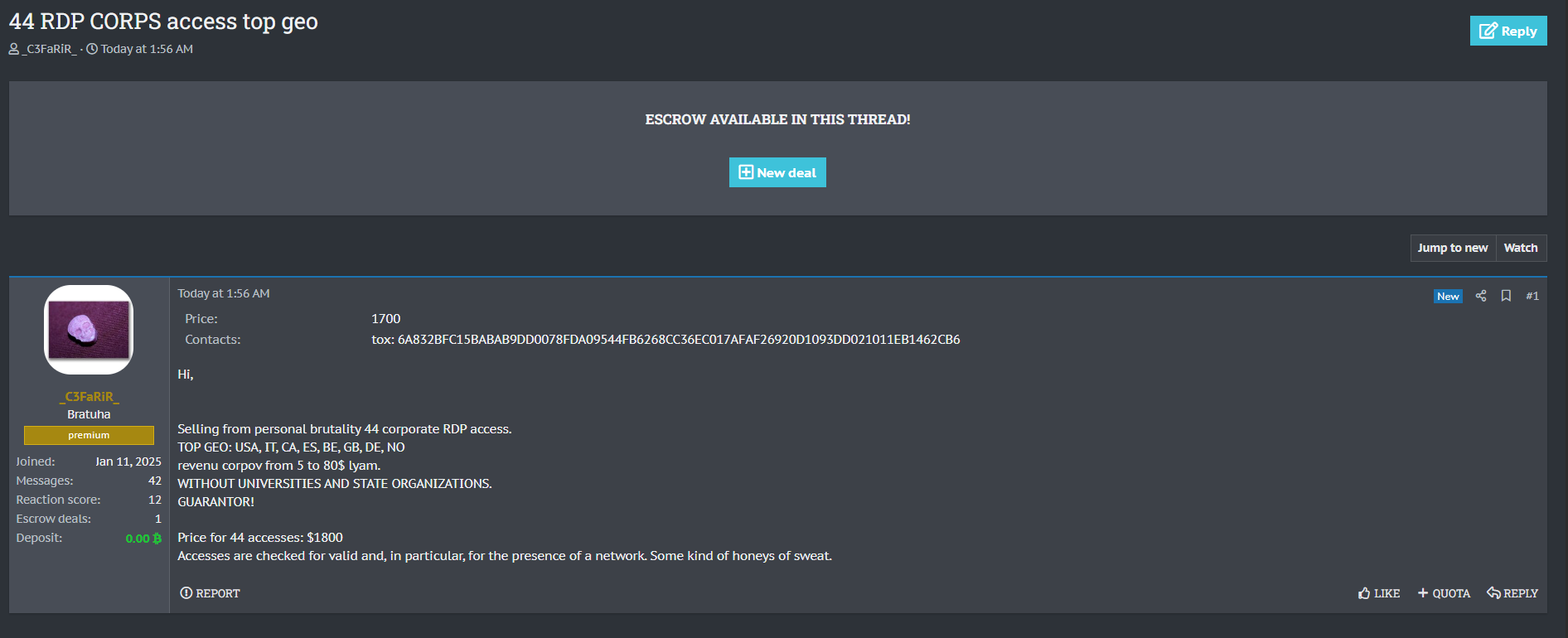Open the _C3FaRiR_ profile link under the avatar
Image resolution: width=1568 pixels, height=638 pixels.
89,396
